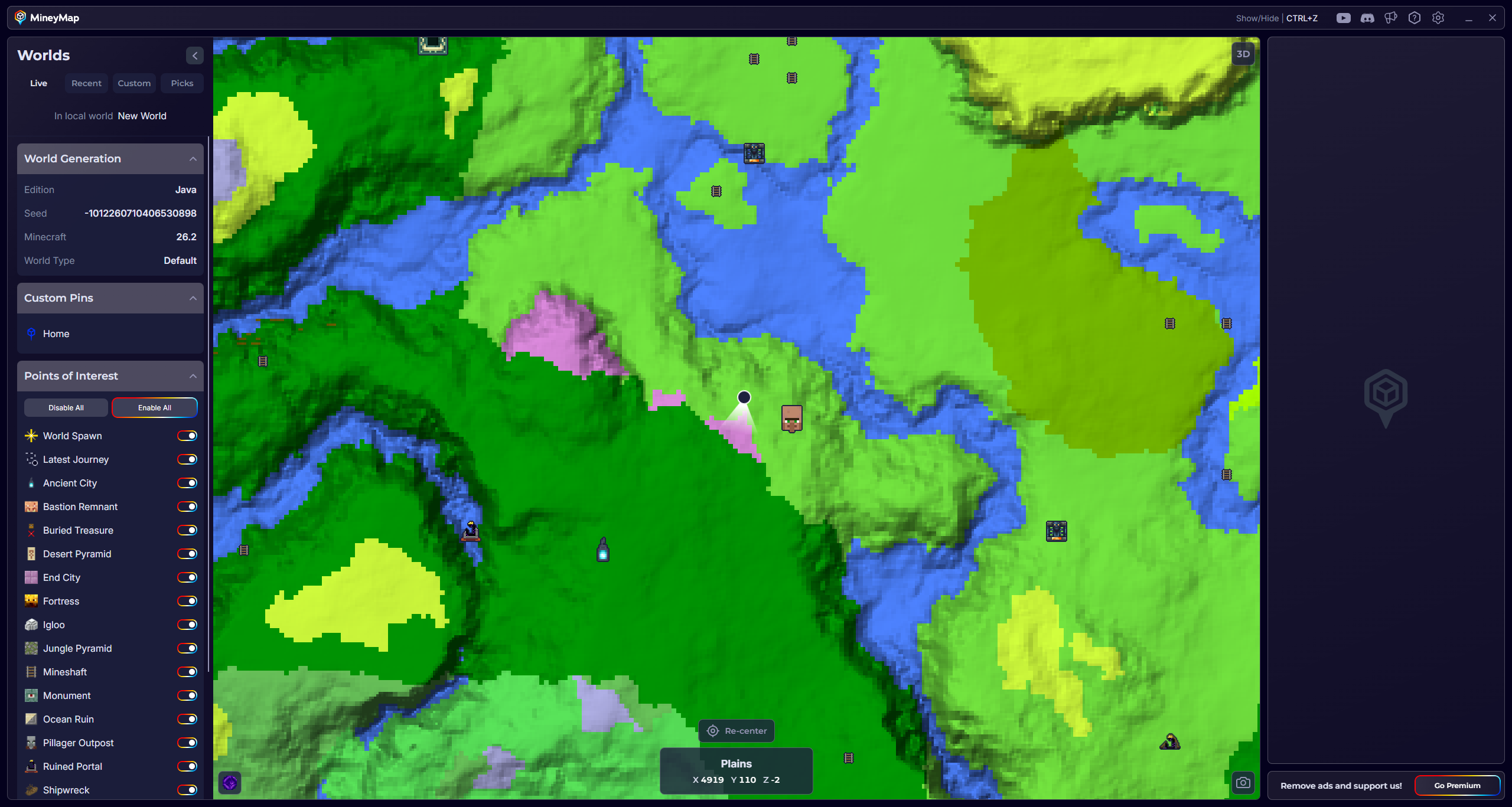1512x807 pixels.
Task: Collapse the Worlds sidebar arrow
Action: 195,55
